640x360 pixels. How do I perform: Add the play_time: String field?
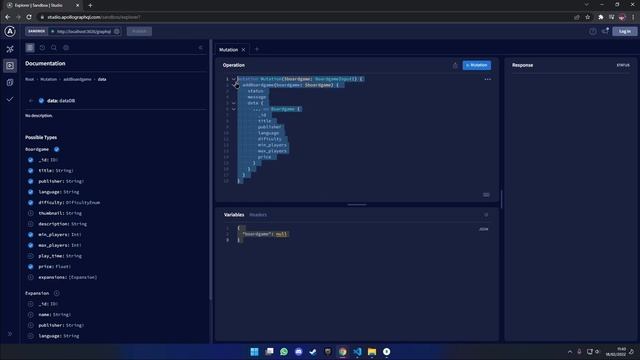pos(31,256)
